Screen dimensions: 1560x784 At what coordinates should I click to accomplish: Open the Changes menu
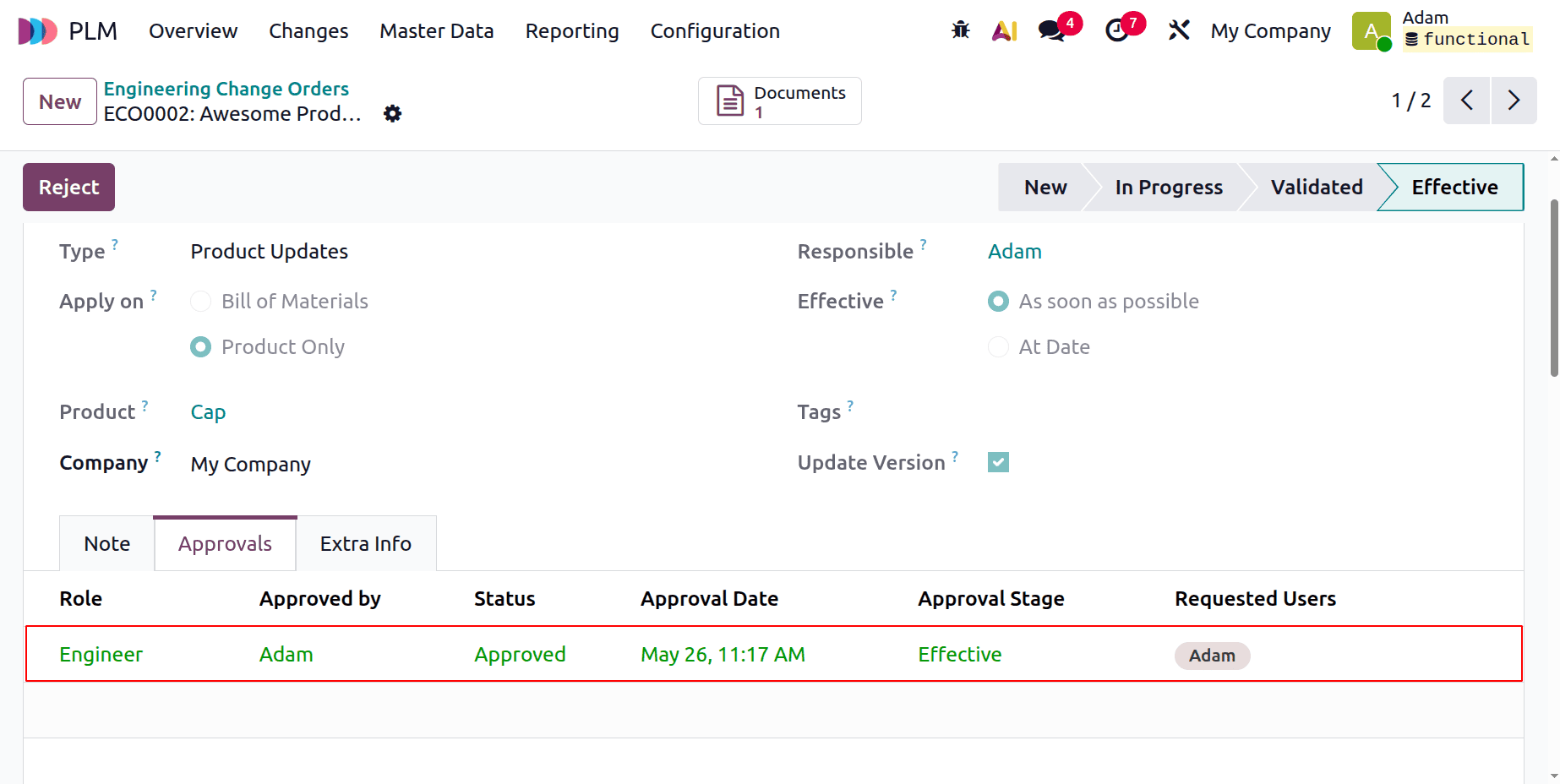tap(308, 31)
